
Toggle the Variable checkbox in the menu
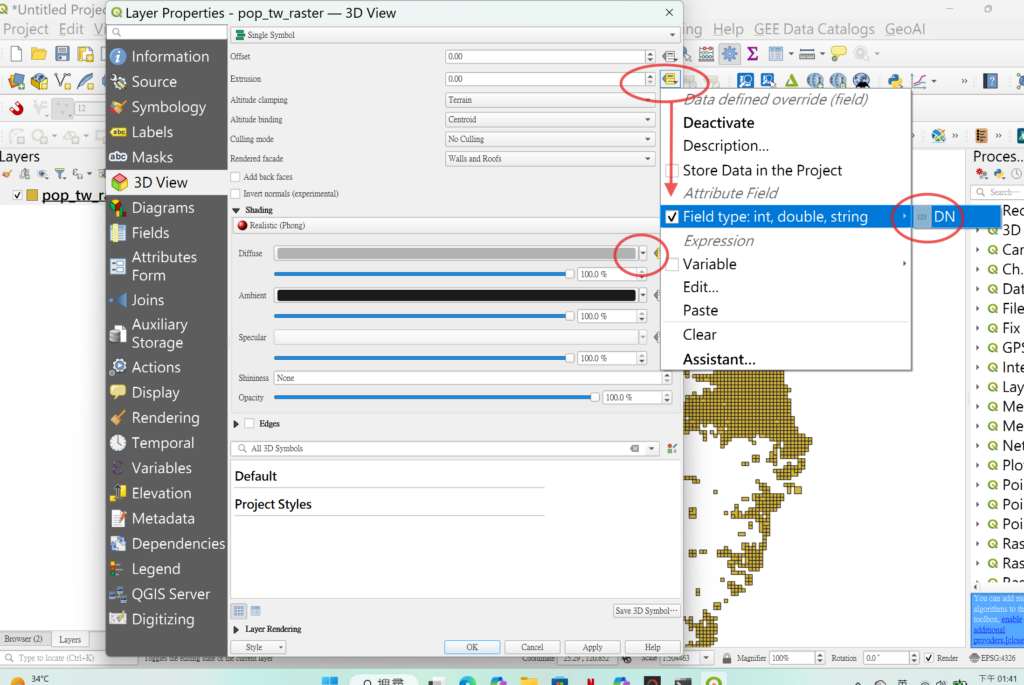coord(672,264)
